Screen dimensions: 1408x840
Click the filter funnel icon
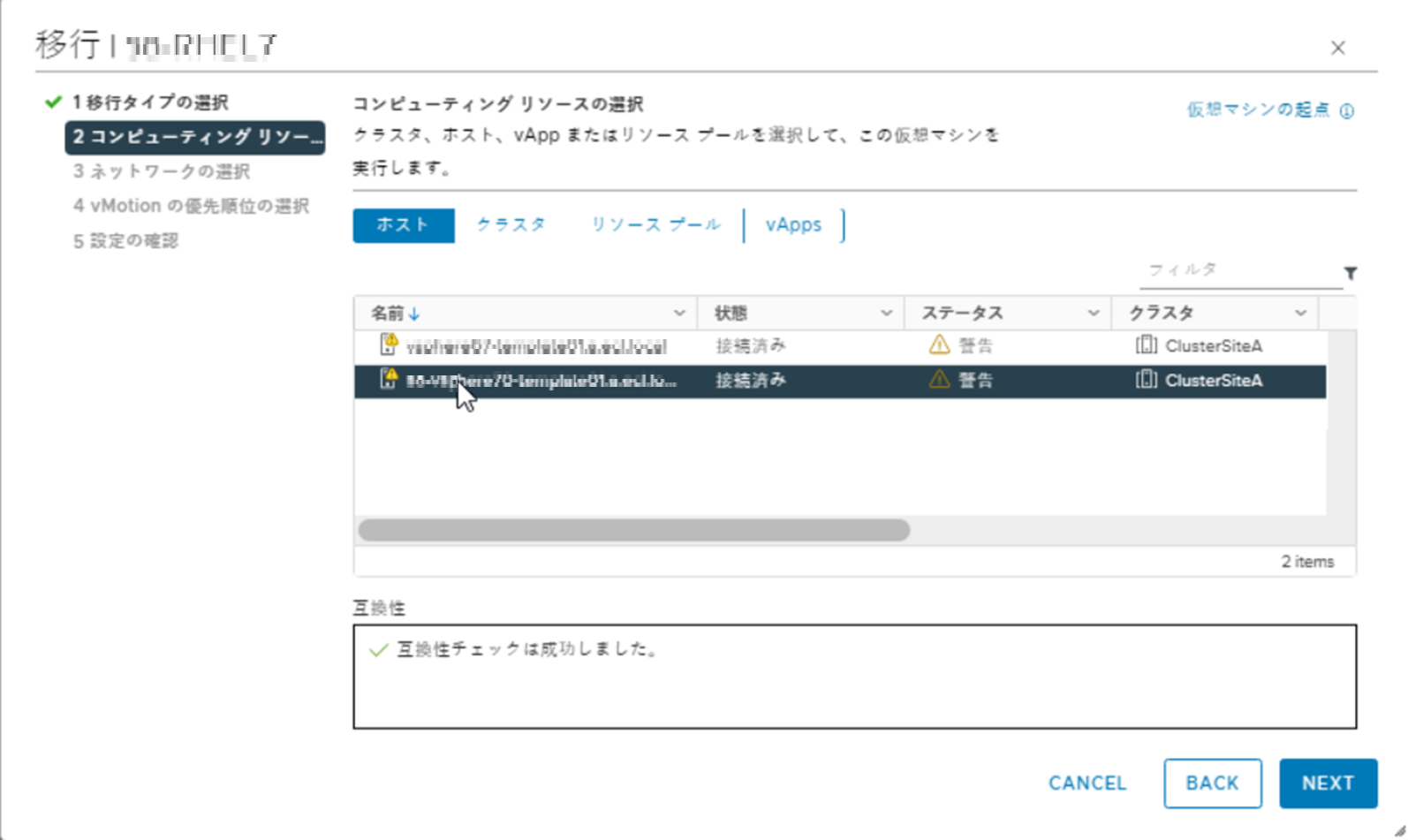[1350, 273]
